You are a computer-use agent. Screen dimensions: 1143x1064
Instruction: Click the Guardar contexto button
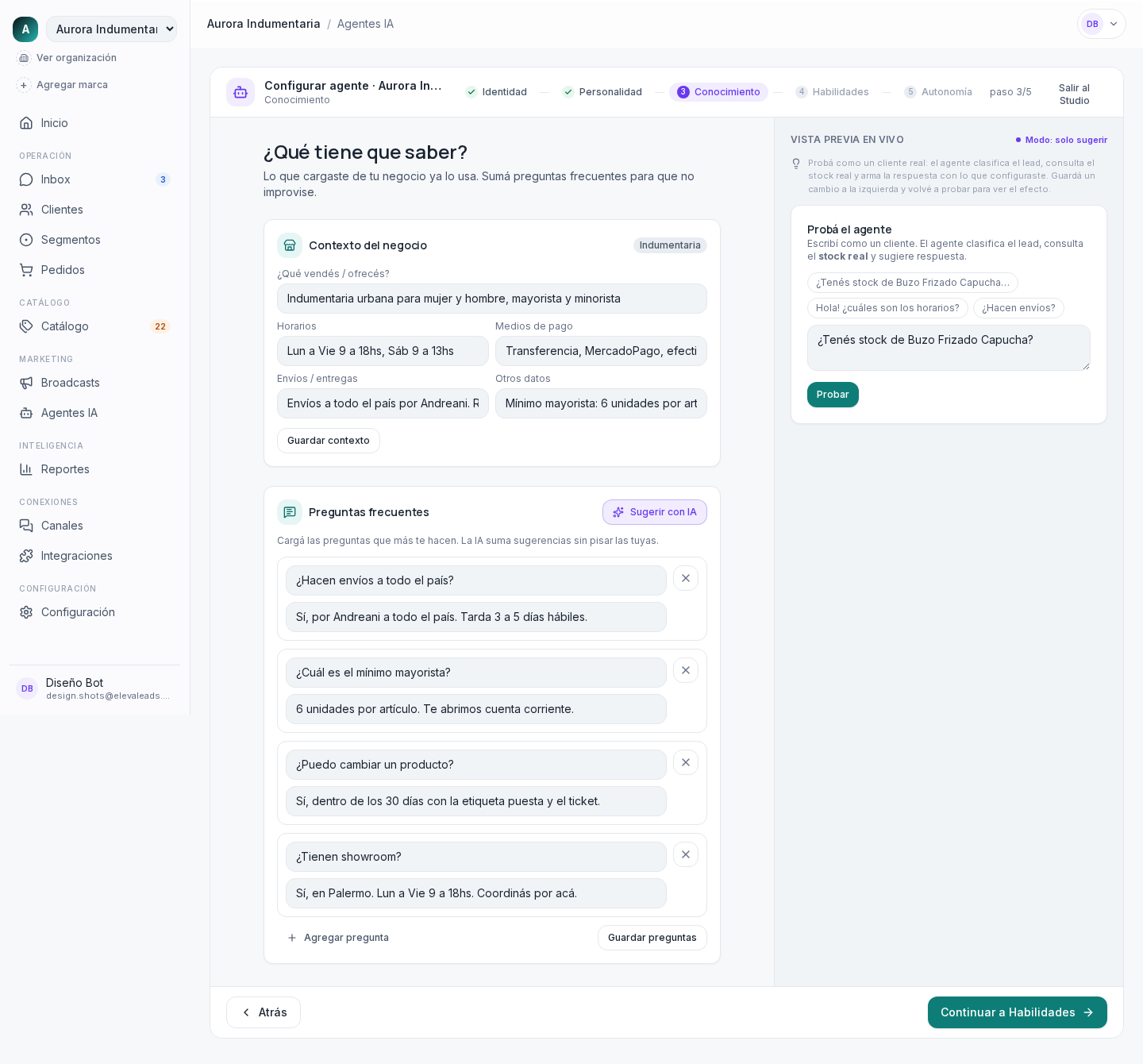pyautogui.click(x=329, y=441)
